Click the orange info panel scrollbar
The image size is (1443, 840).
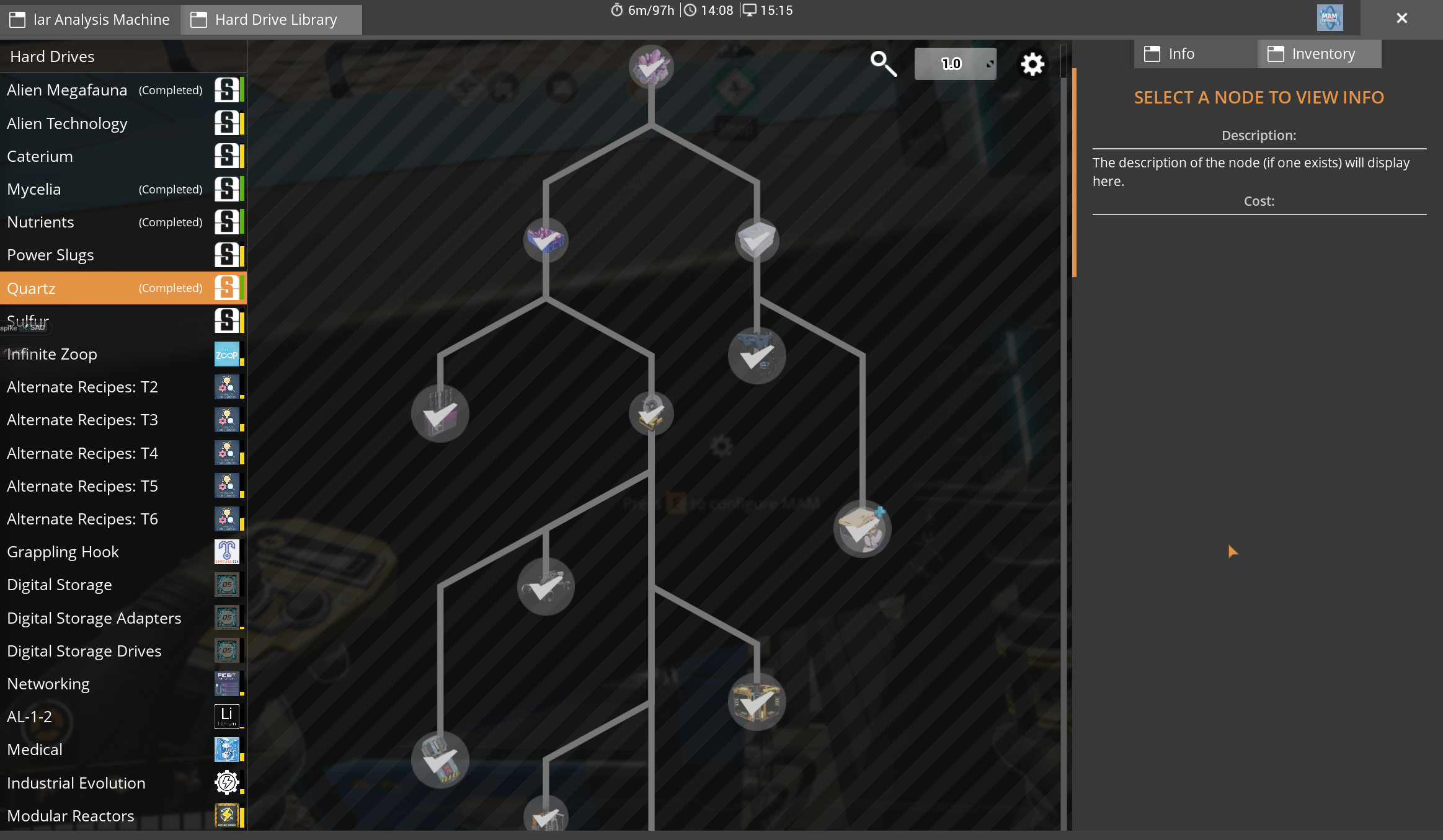(x=1074, y=172)
